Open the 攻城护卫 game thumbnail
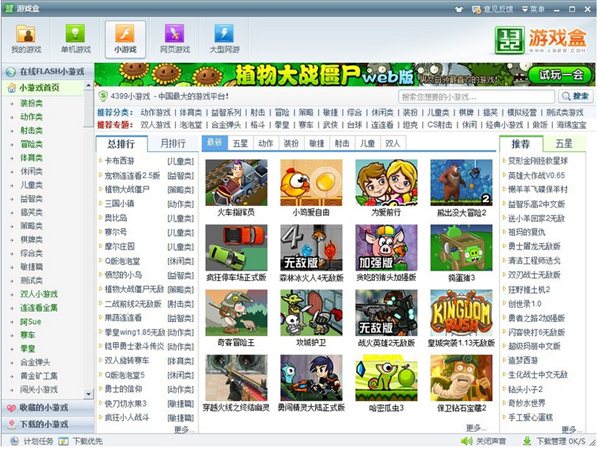The image size is (598, 450). 311,313
